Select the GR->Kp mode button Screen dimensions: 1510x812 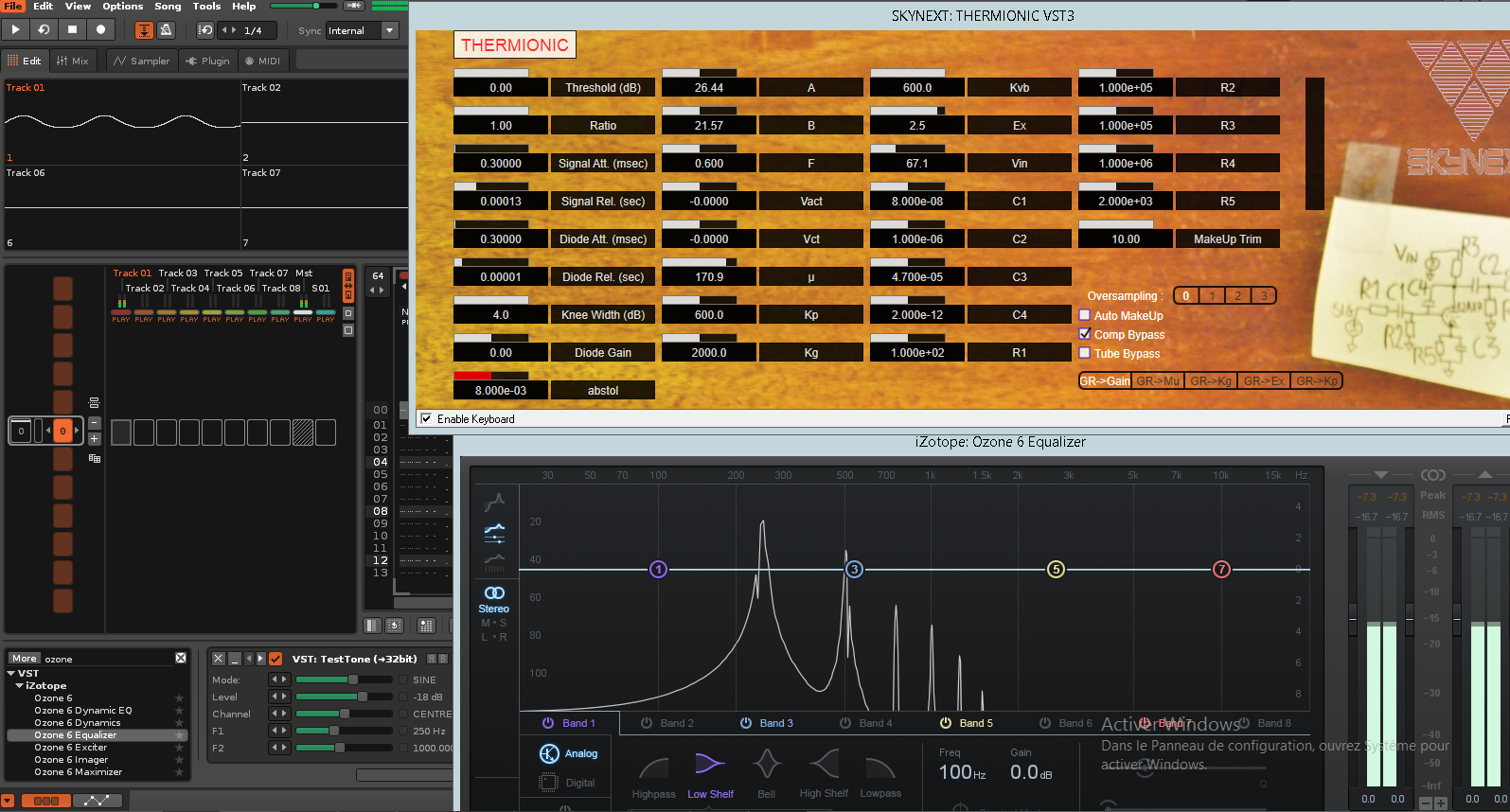point(1317,380)
